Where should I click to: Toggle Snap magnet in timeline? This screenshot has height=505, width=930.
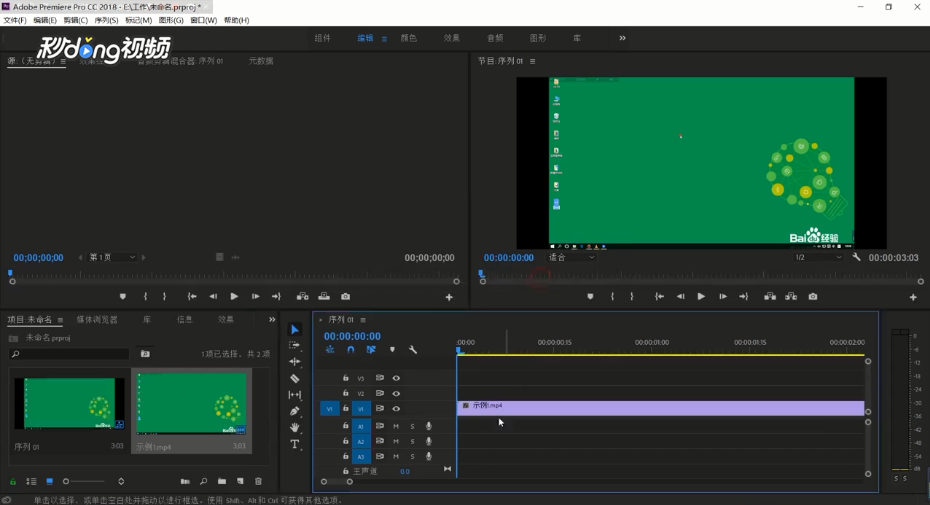pos(351,350)
